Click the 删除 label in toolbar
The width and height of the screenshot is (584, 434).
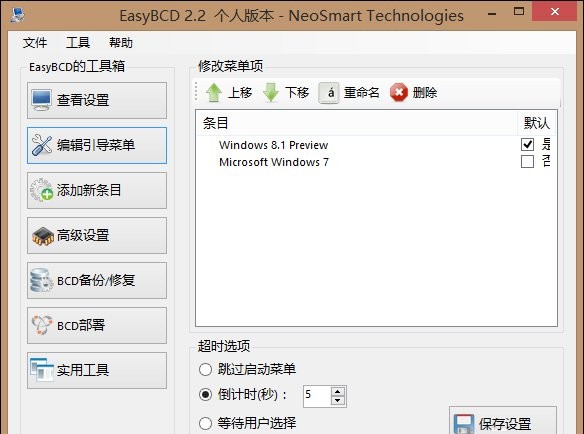tap(425, 92)
